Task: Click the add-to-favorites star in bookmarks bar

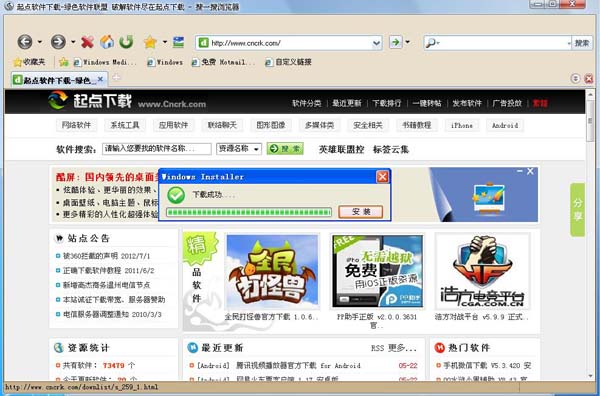Action: click(x=64, y=62)
